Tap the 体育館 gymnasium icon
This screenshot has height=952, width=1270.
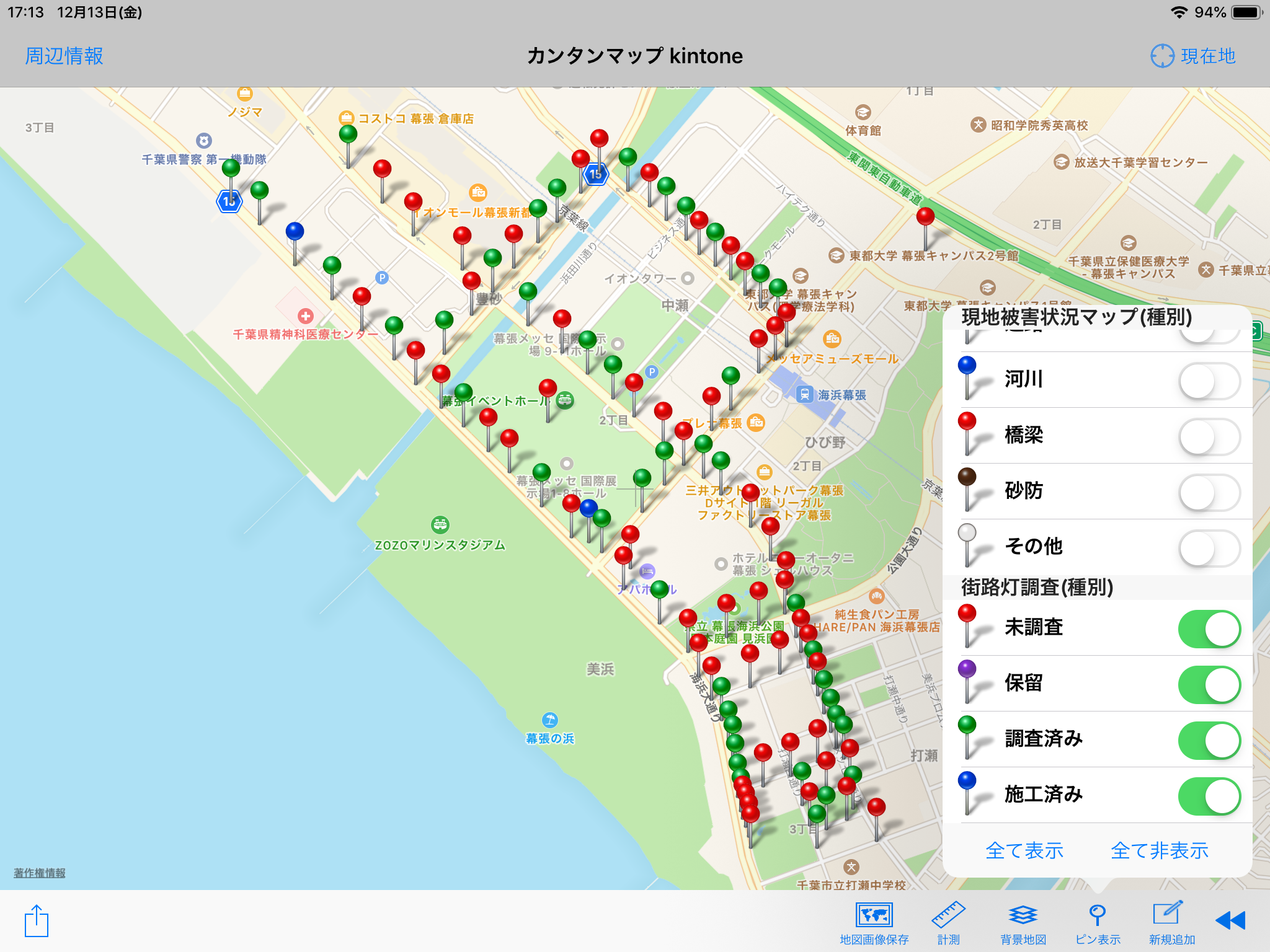point(863,112)
